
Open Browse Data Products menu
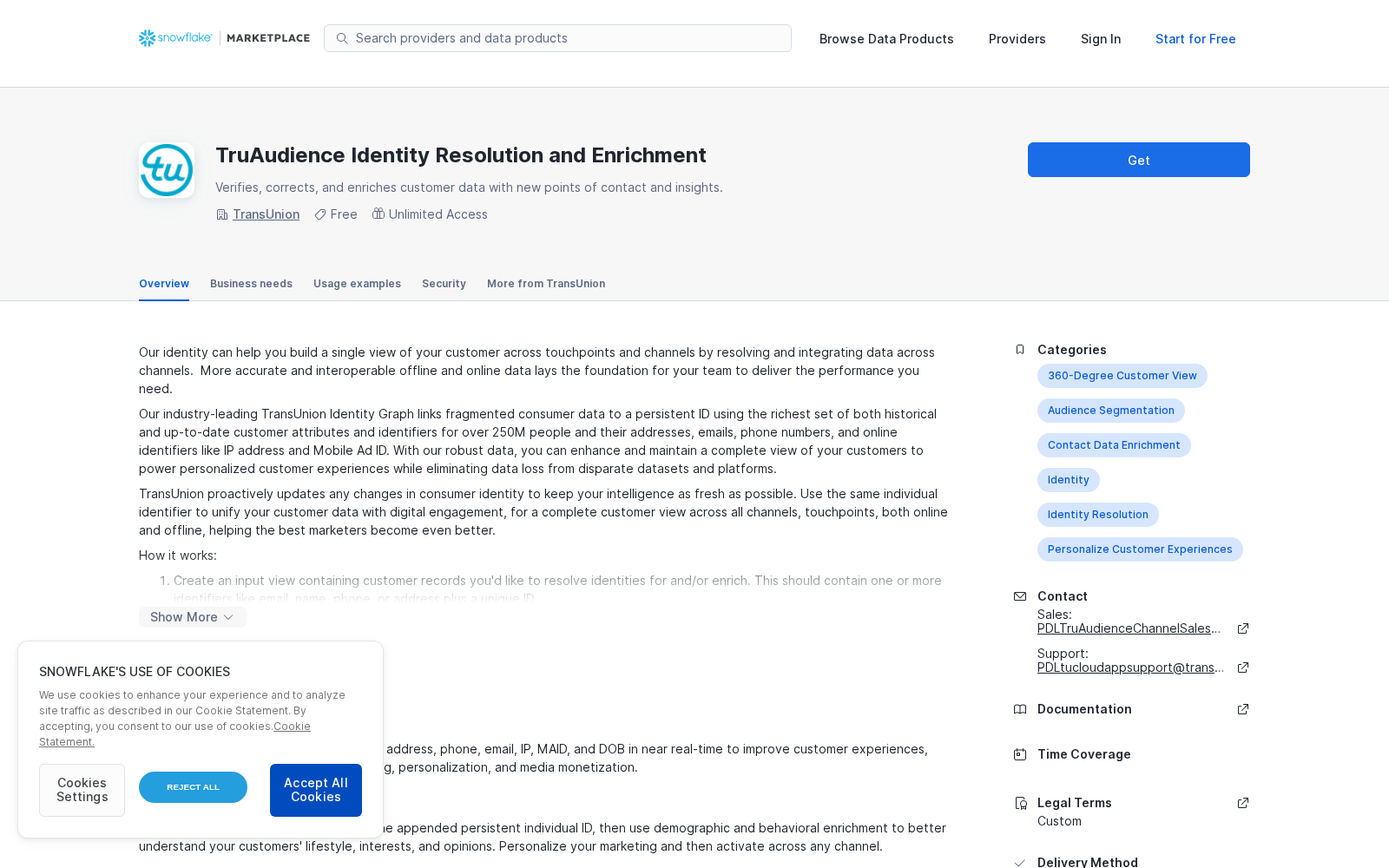pyautogui.click(x=886, y=39)
